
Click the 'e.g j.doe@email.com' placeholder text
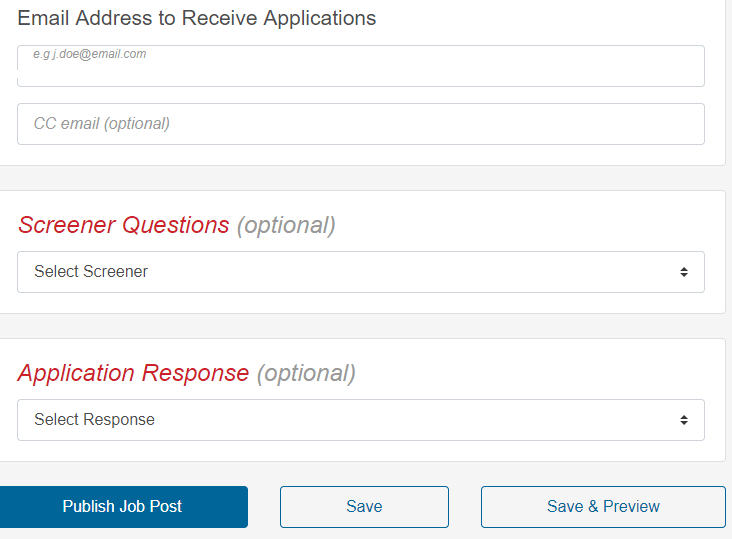(90, 54)
